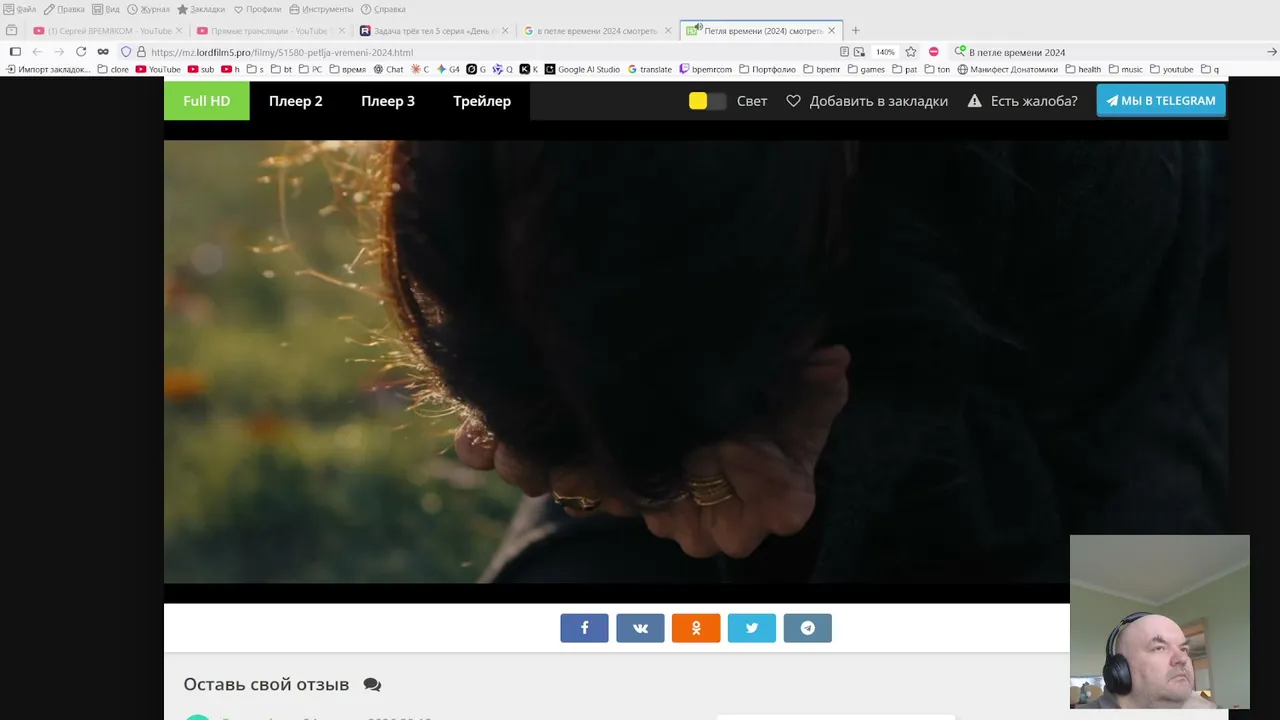Screen dimensions: 1280x720
Task: Open the время bookmarks folder
Action: click(348, 70)
